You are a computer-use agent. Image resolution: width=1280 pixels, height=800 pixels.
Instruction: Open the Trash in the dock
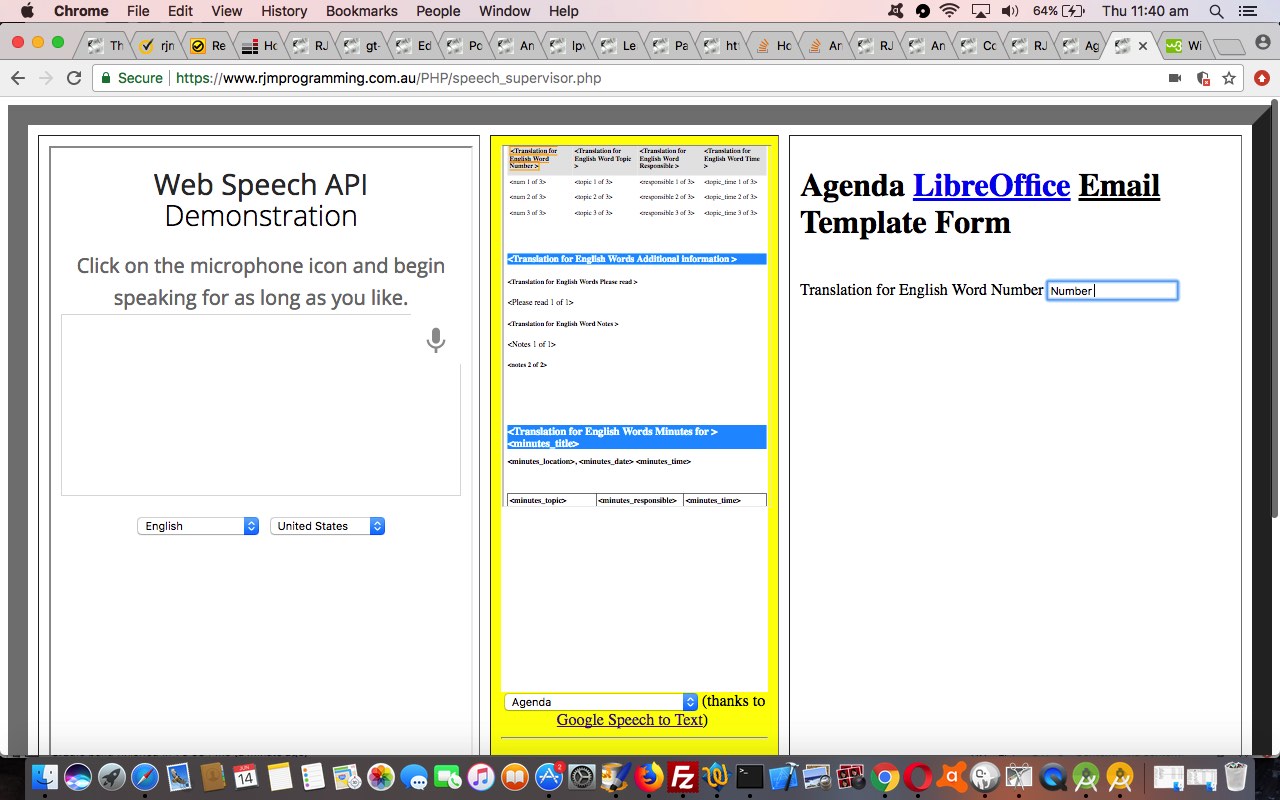click(1236, 777)
